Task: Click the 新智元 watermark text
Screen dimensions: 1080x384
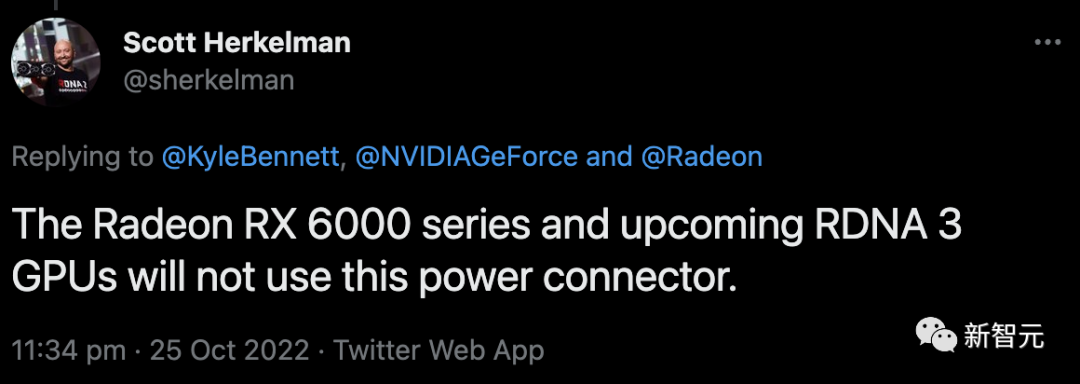Action: click(1004, 337)
